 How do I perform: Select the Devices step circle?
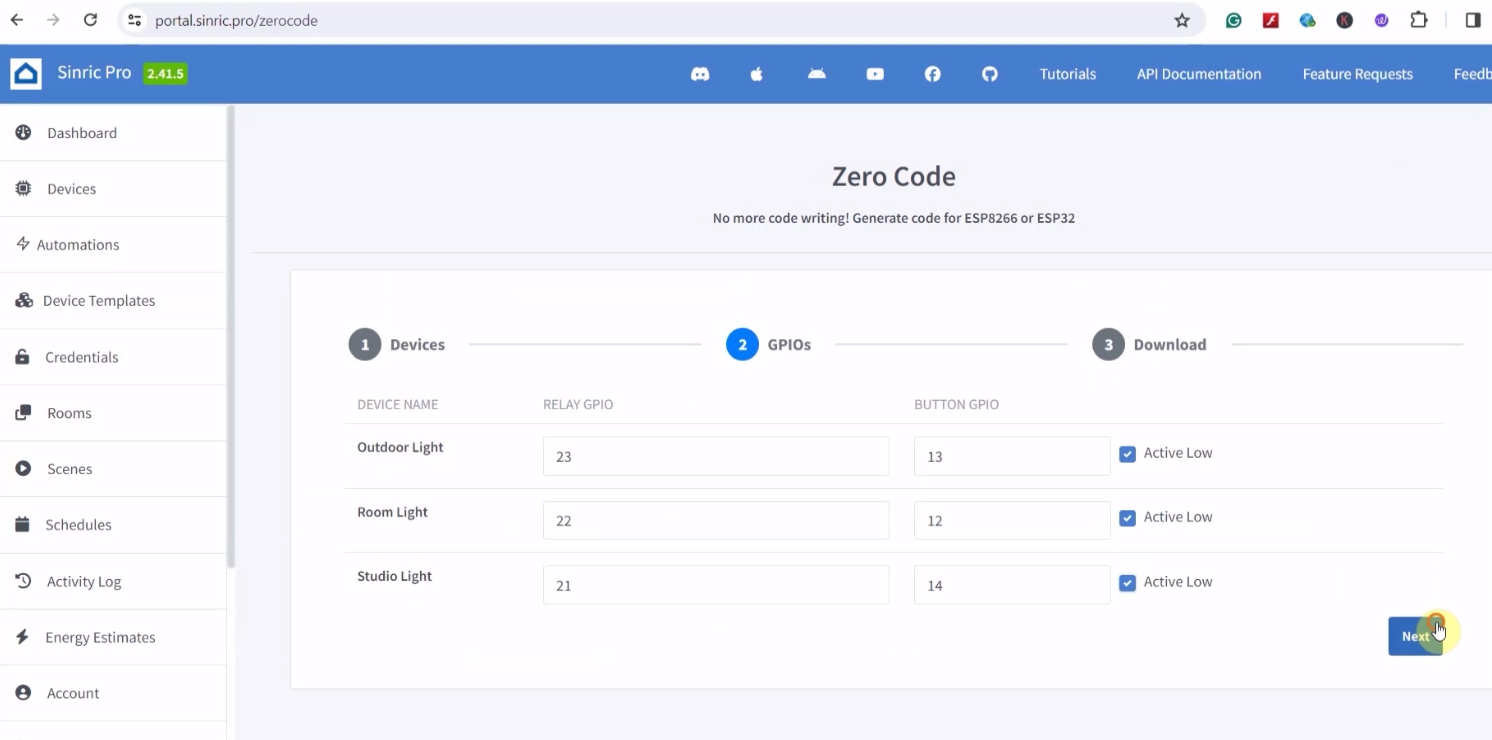[x=365, y=344]
